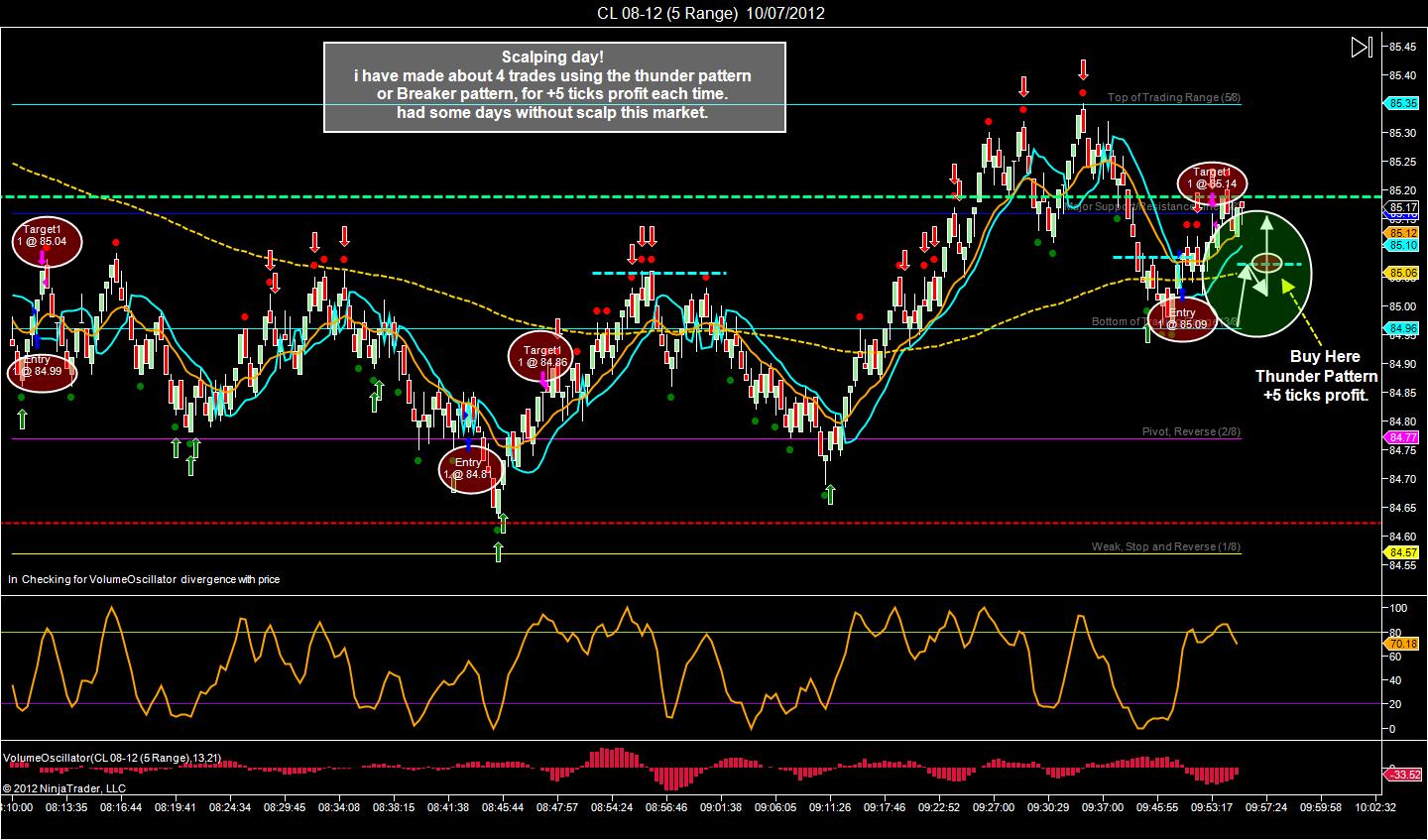Click the 09:11:26 time axis label
The image size is (1428, 840).
coord(831,807)
